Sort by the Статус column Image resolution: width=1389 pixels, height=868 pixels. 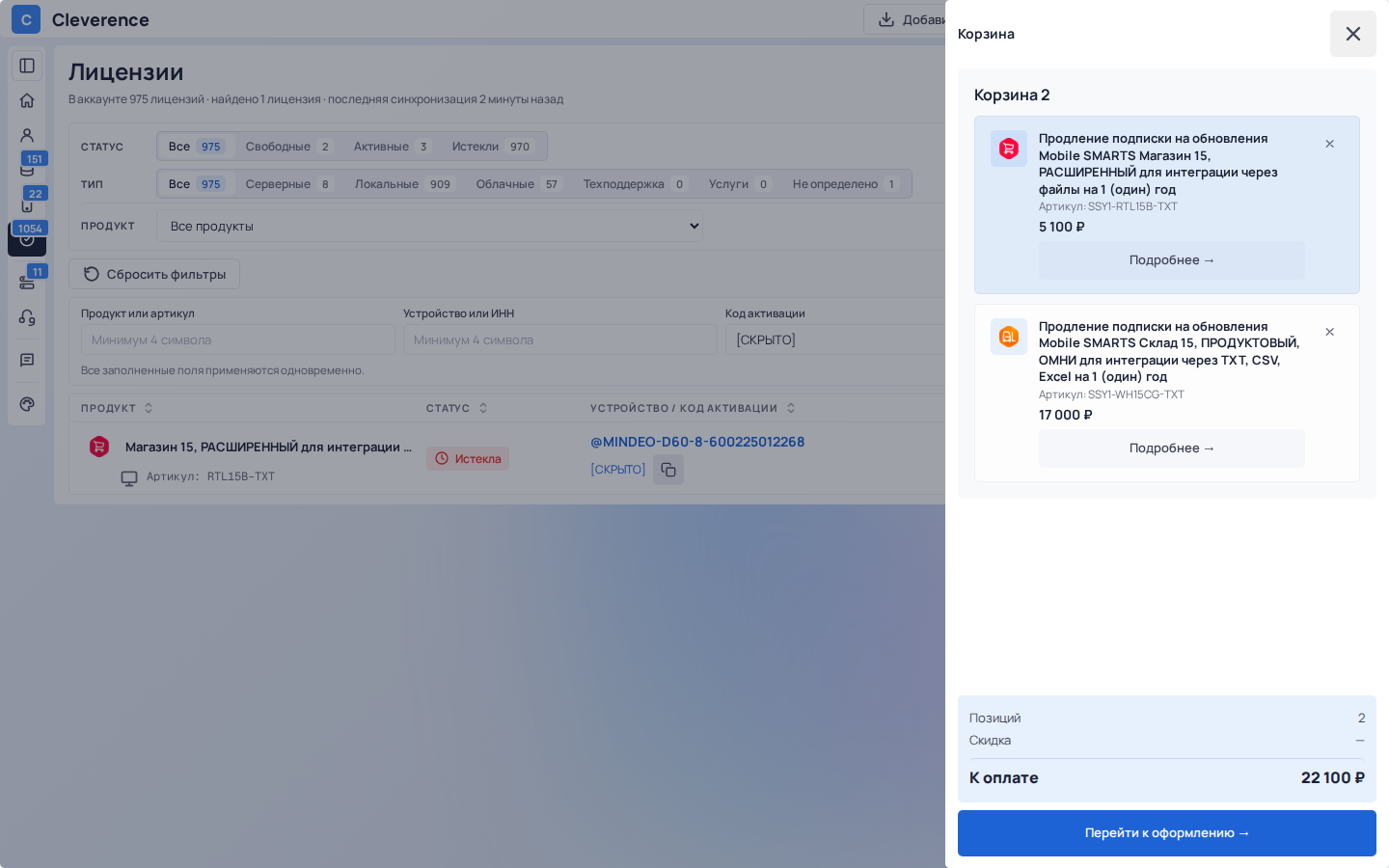click(x=456, y=408)
